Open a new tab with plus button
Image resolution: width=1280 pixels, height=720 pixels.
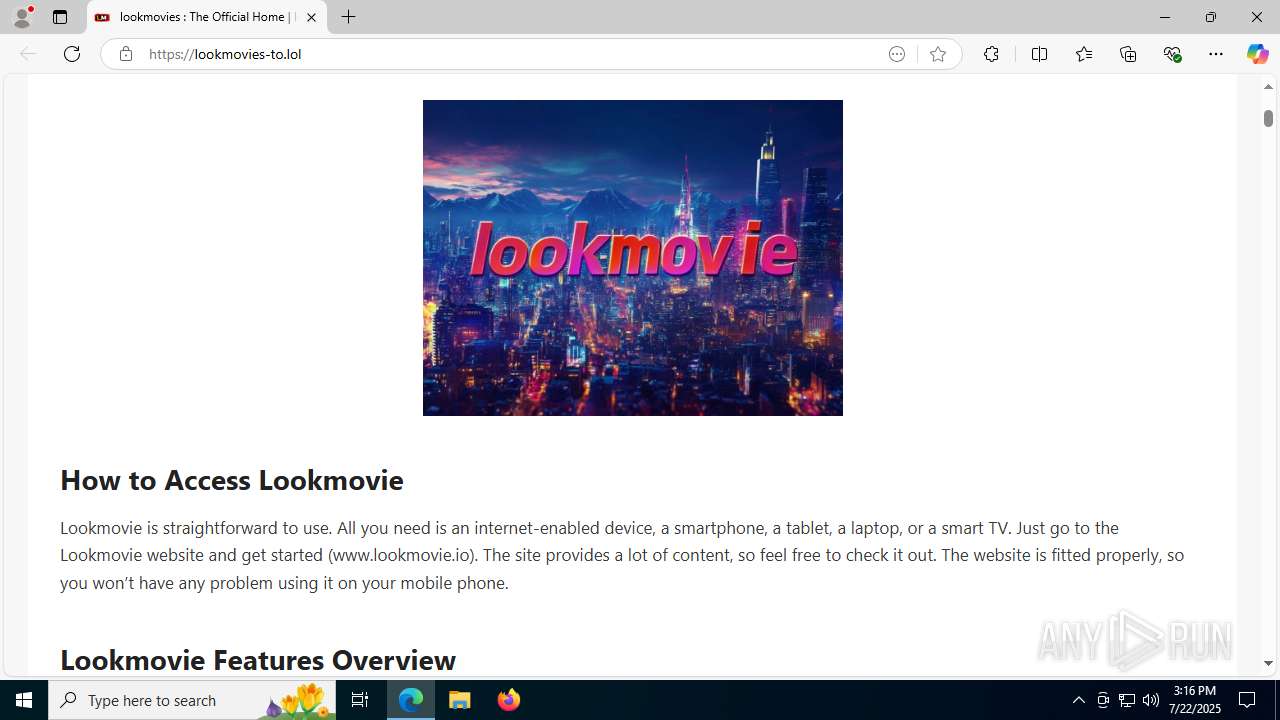348,17
